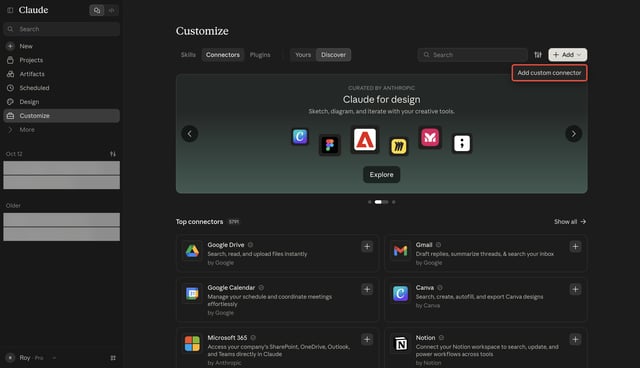
Task: Open Projects in the sidebar
Action: pos(62,60)
